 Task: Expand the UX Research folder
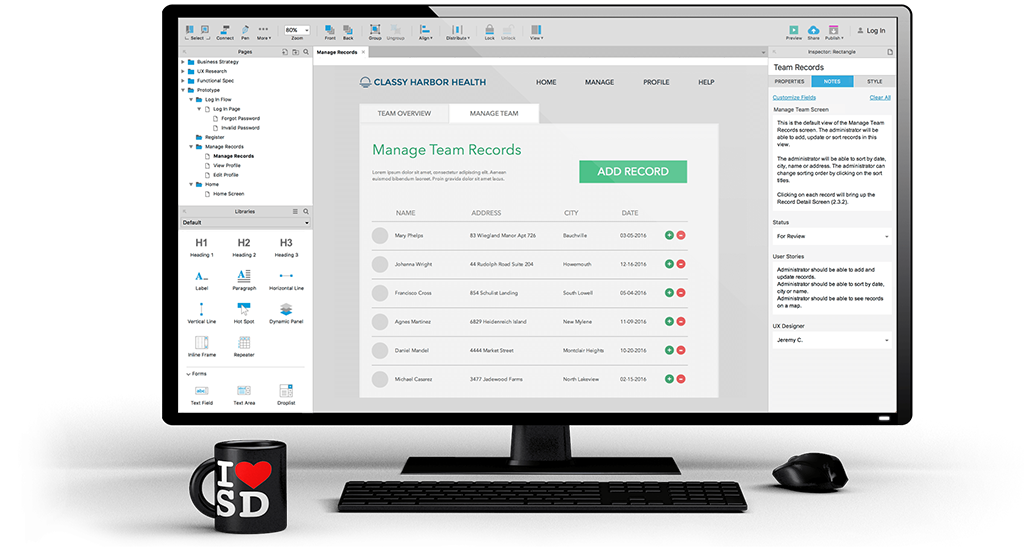(x=183, y=71)
